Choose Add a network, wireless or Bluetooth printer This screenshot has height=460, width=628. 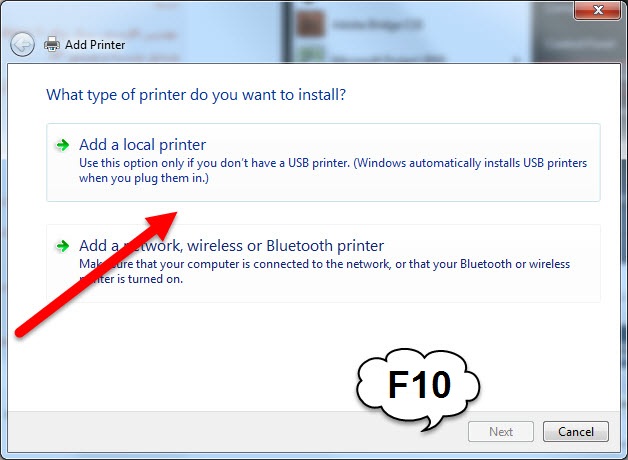coord(323,263)
